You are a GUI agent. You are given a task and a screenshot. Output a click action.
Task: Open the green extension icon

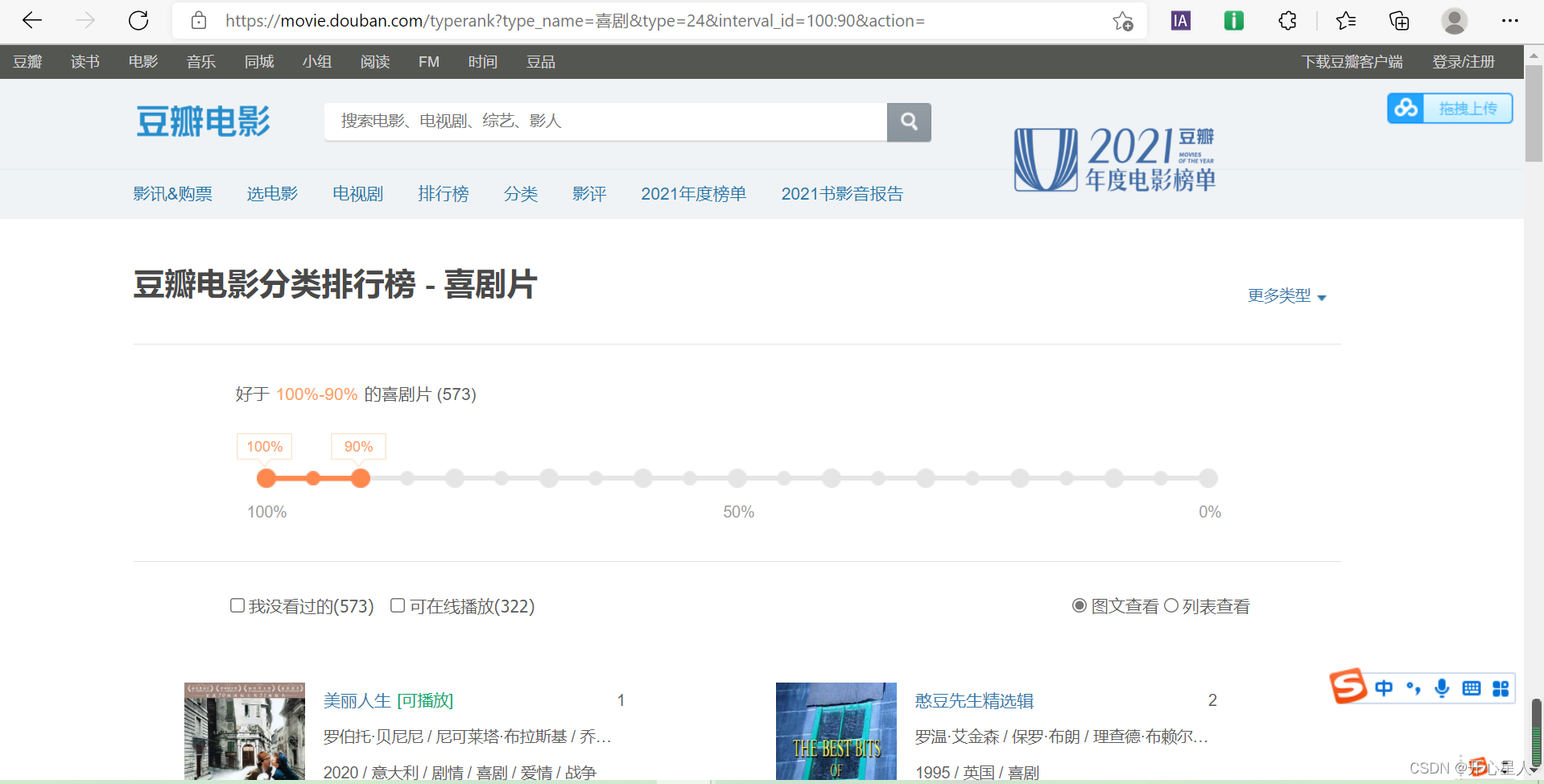tap(1234, 21)
